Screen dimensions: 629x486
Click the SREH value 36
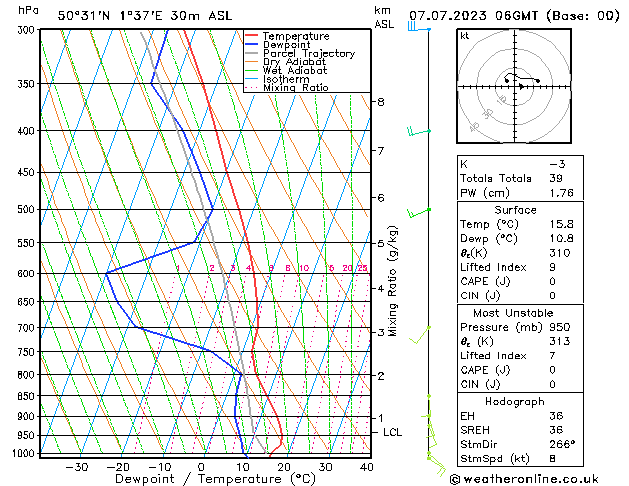tap(556, 430)
